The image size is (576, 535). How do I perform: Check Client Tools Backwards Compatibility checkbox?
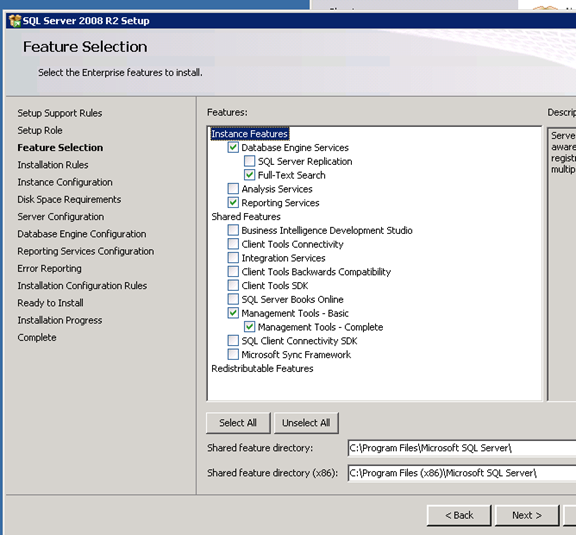coord(233,272)
